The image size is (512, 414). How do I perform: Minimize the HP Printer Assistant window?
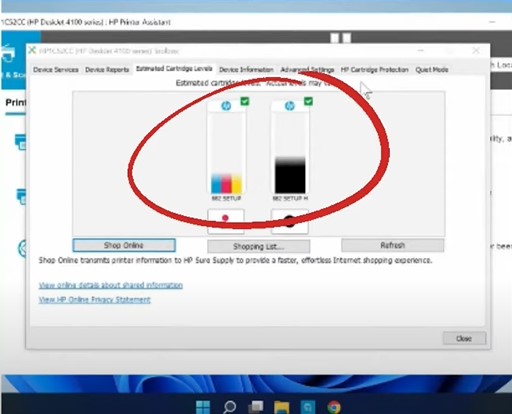click(492, 22)
